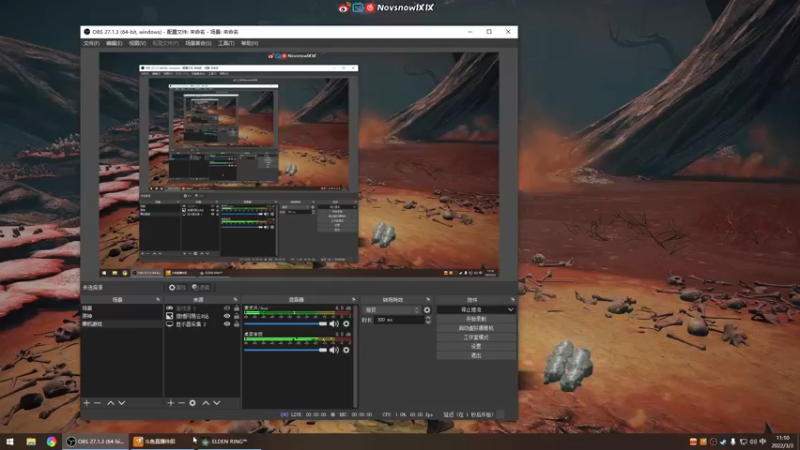The image size is (800, 450).
Task: Open the Windows Start menu
Action: click(10, 441)
